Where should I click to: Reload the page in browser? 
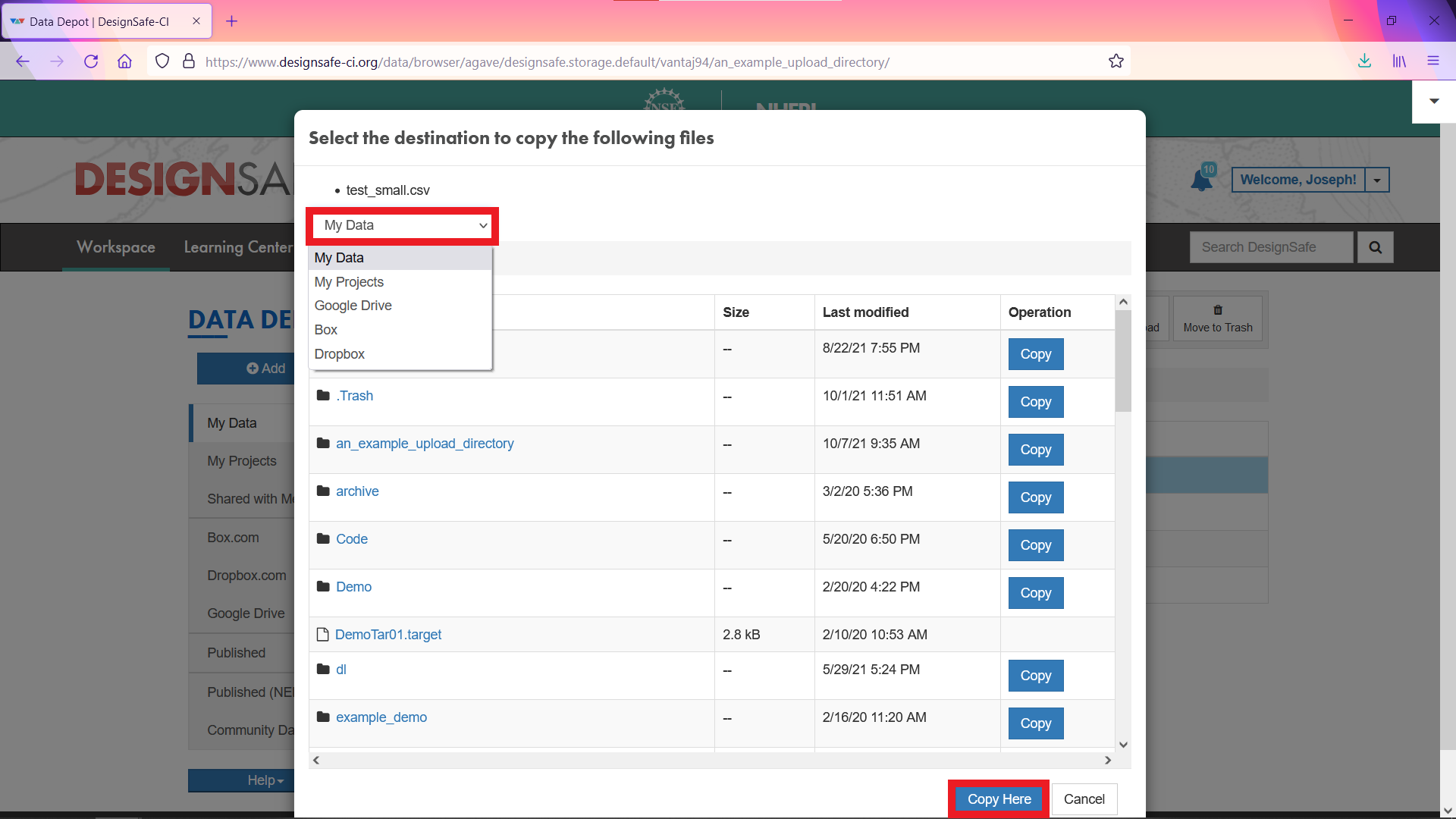pos(91,61)
